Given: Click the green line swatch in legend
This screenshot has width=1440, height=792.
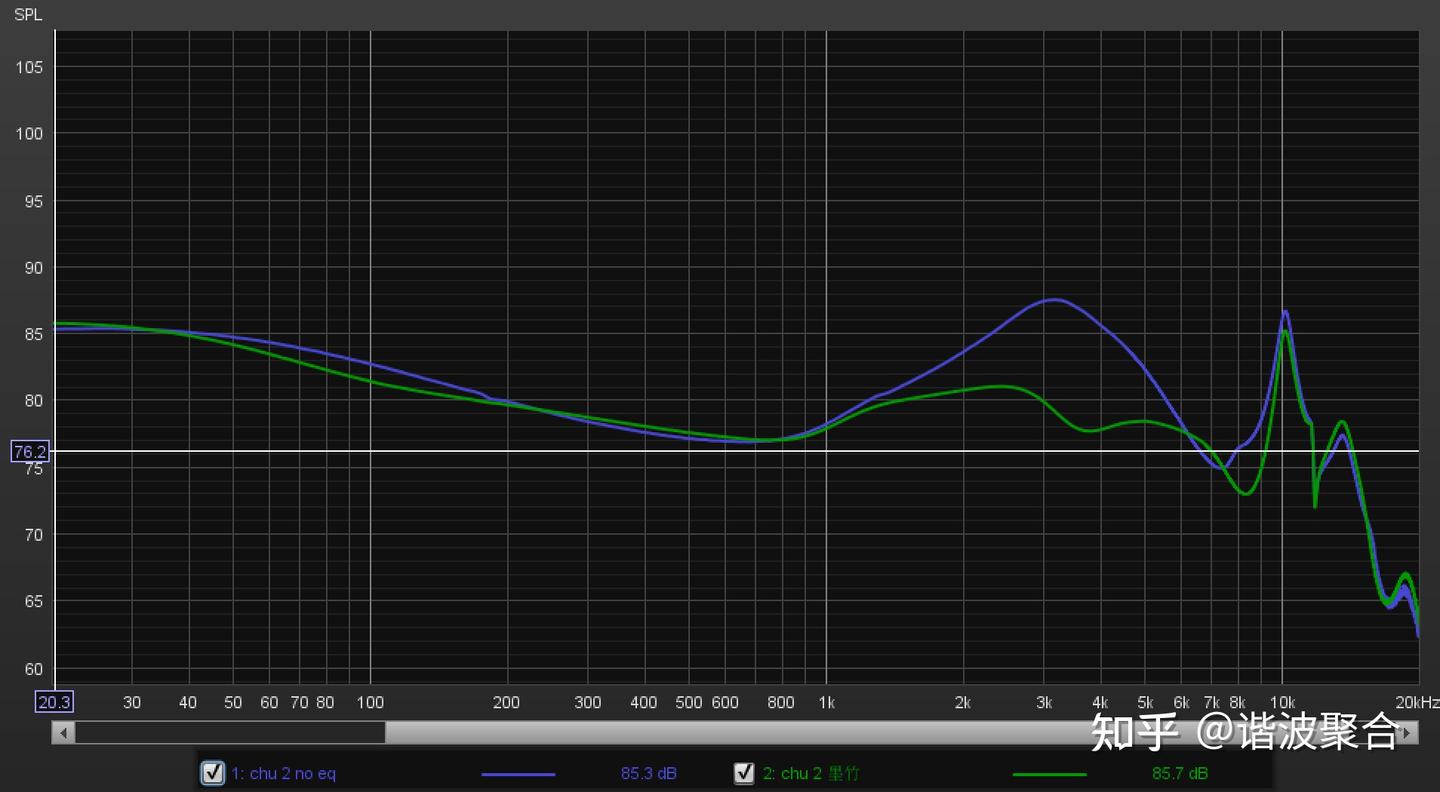Looking at the screenshot, I should (1049, 774).
